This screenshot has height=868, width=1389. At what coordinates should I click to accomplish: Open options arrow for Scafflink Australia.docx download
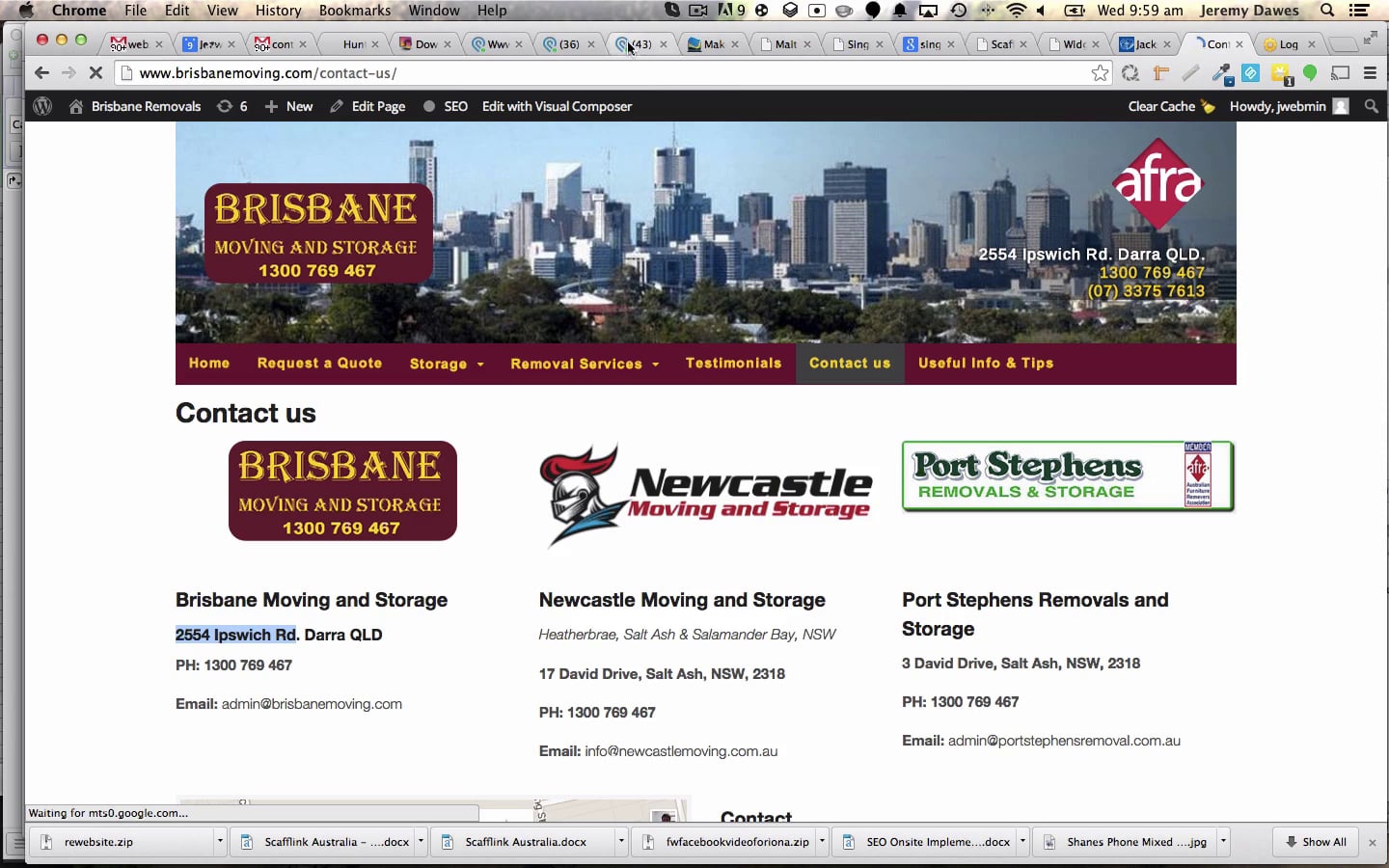(621, 842)
